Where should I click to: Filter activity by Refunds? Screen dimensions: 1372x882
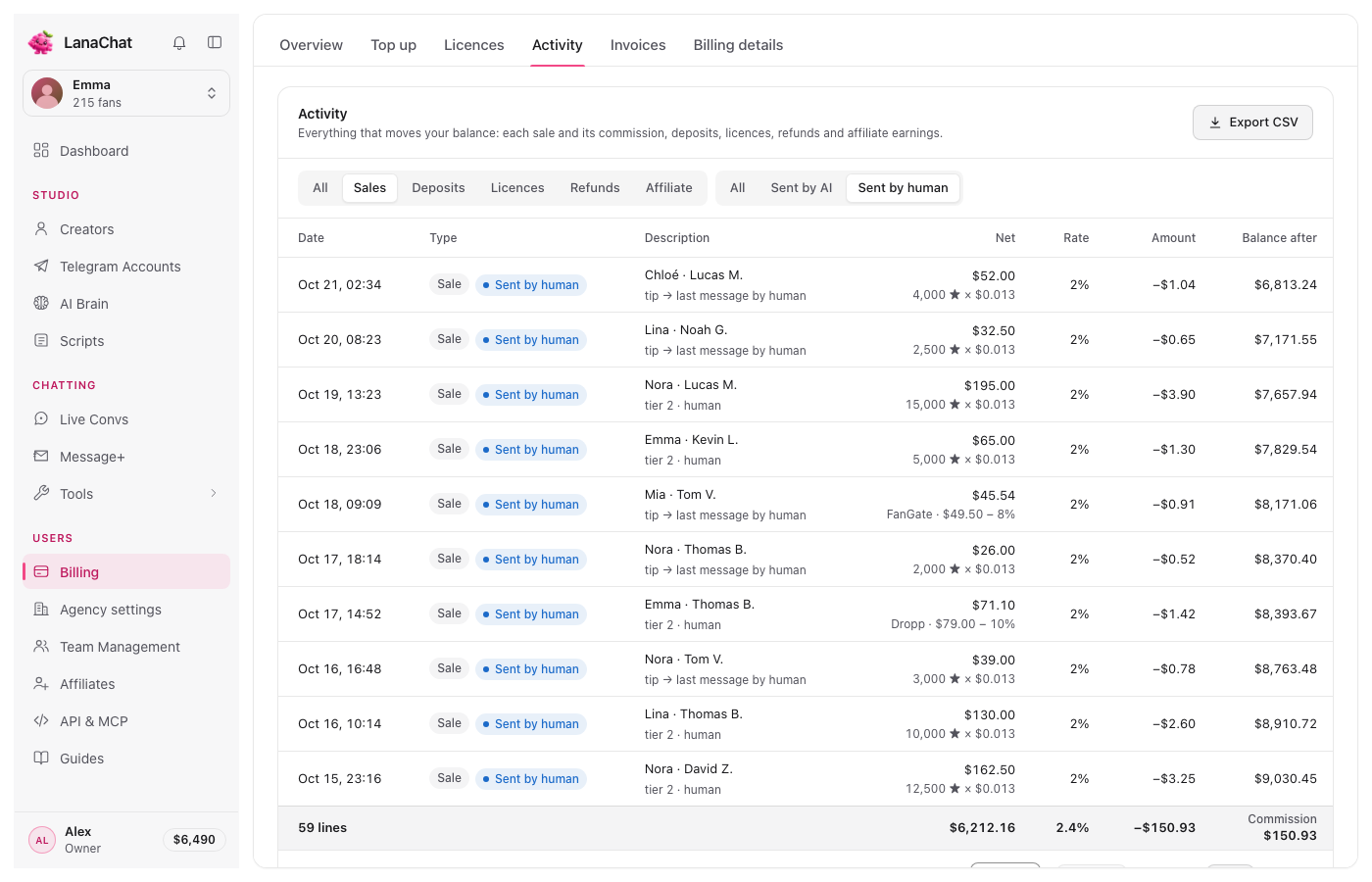(595, 188)
